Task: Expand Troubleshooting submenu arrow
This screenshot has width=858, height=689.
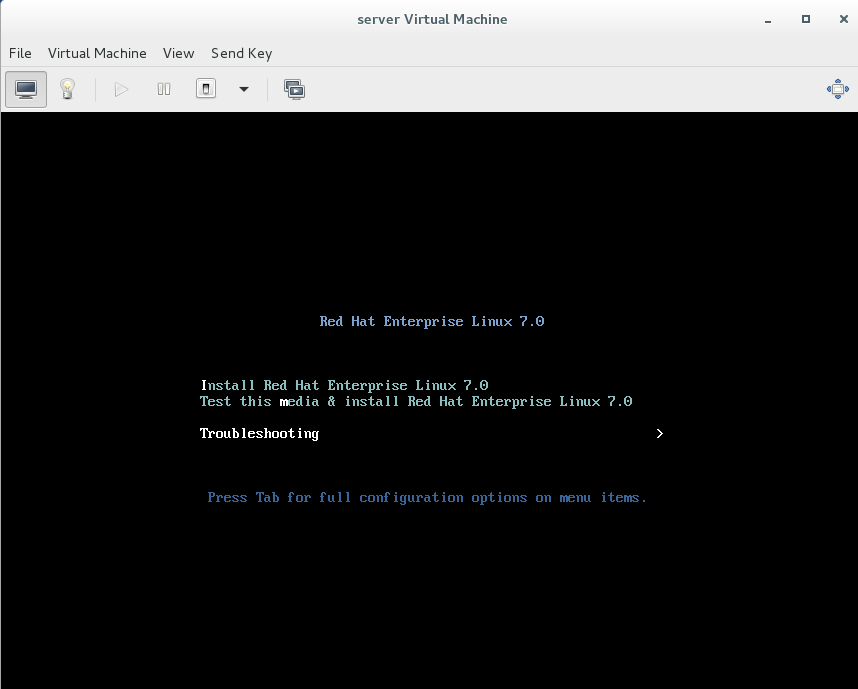Action: [x=659, y=433]
